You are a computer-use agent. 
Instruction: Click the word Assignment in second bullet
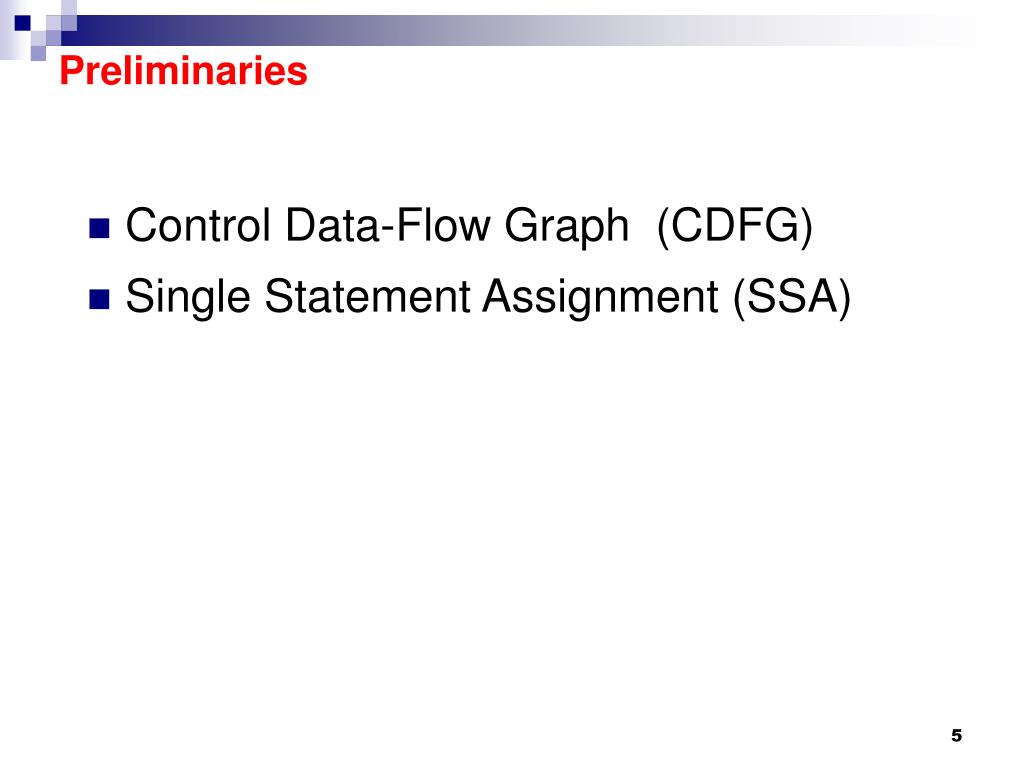click(601, 300)
